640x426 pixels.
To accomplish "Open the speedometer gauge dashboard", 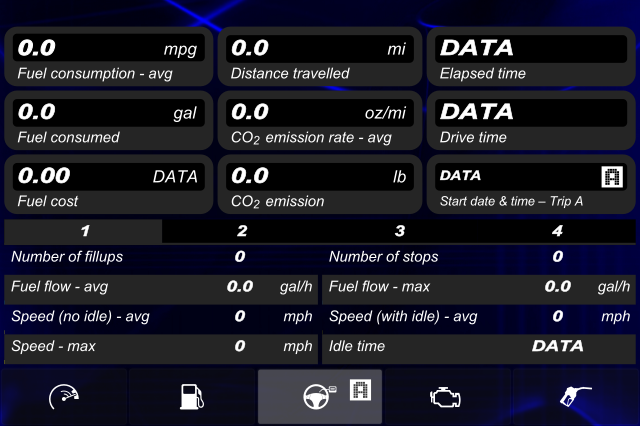I will [64, 397].
